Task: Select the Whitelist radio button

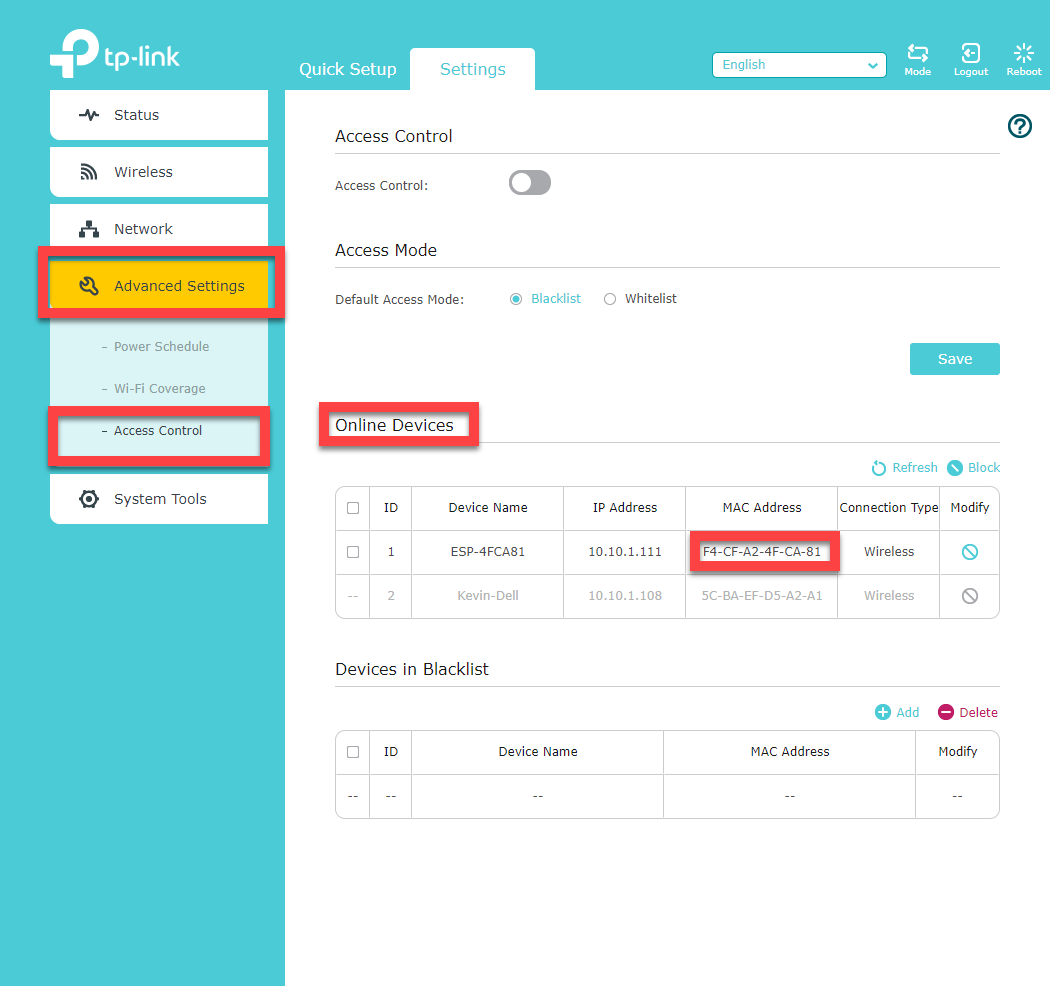Action: tap(609, 299)
